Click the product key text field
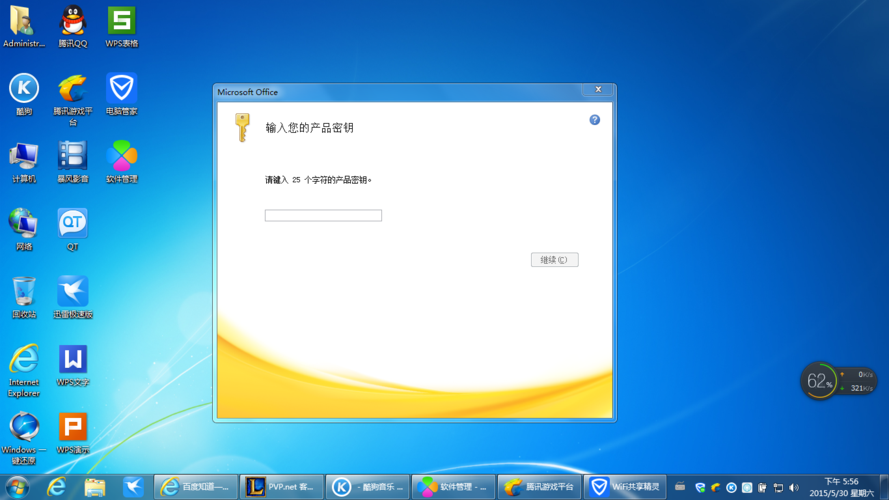This screenshot has width=889, height=500. coord(323,215)
